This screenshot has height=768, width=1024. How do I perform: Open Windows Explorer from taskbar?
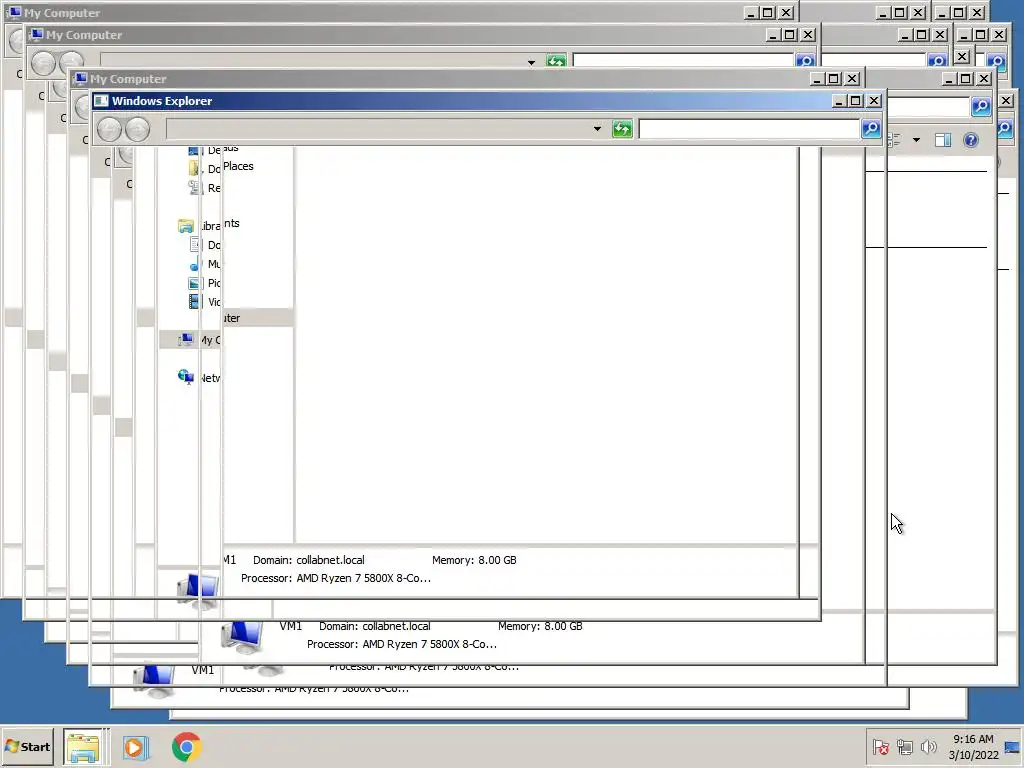click(83, 747)
